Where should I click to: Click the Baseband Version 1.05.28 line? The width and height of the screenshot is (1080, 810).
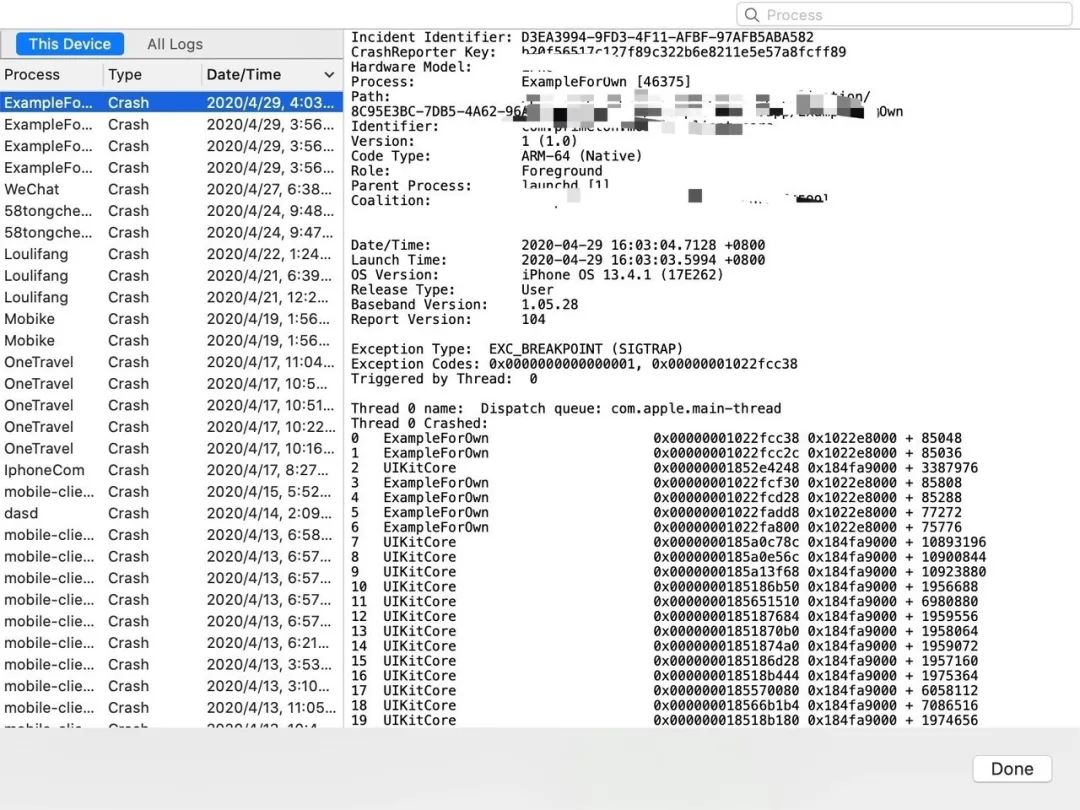[x=464, y=304]
